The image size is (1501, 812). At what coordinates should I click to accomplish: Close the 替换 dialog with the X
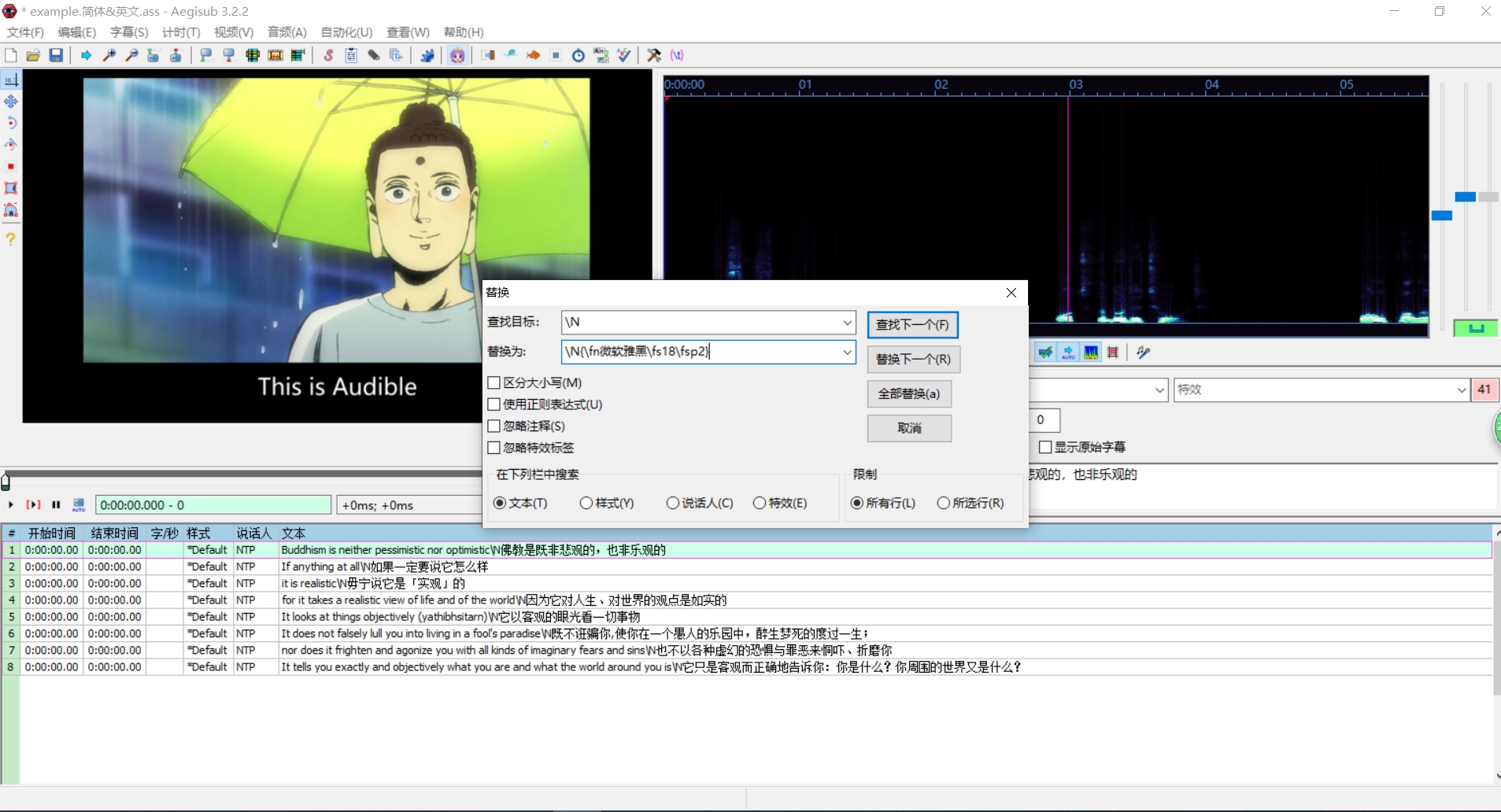[x=1011, y=293]
